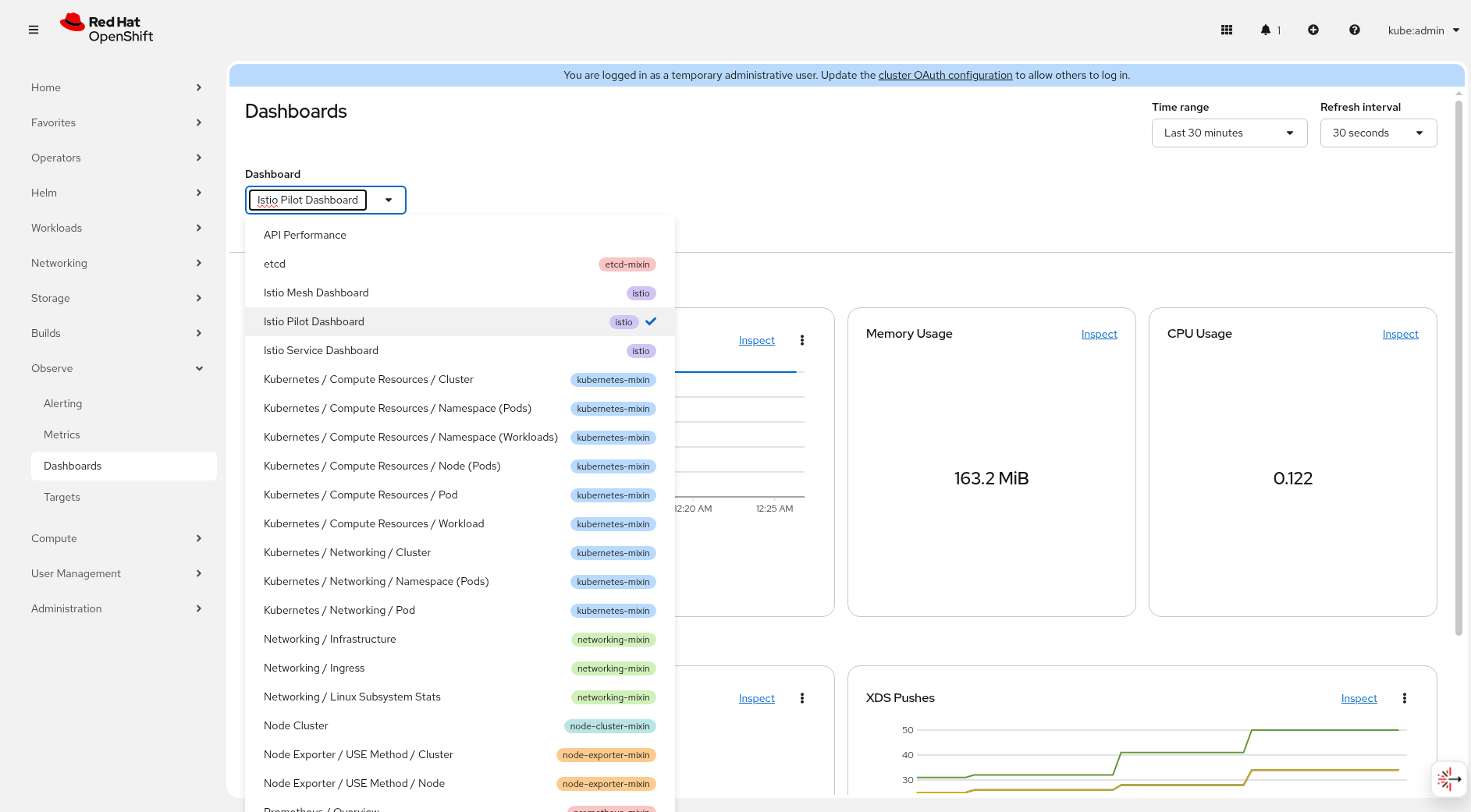1471x812 pixels.
Task: Go to Alerting in the sidebar
Action: coord(63,403)
